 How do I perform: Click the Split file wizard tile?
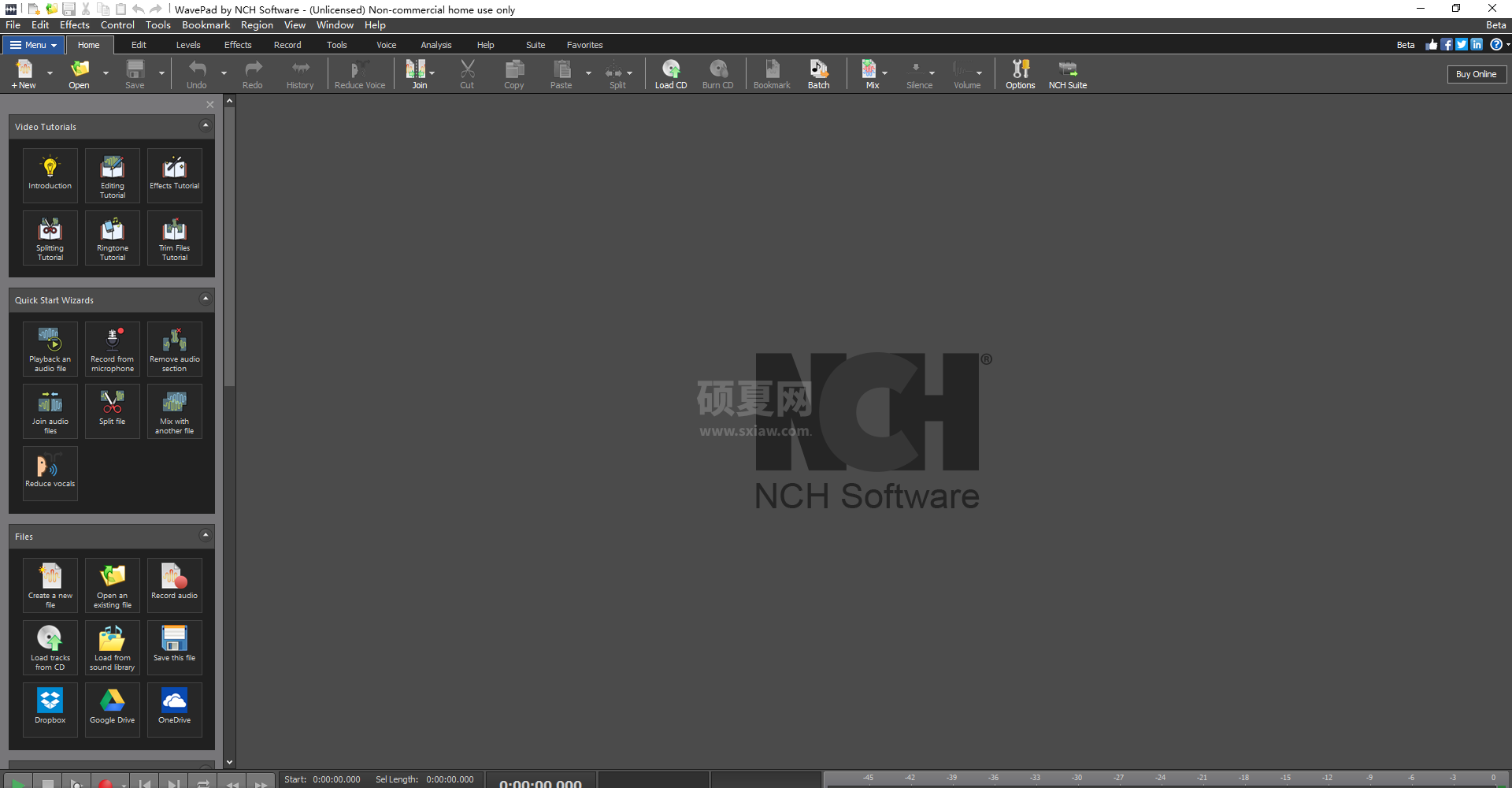[113, 411]
